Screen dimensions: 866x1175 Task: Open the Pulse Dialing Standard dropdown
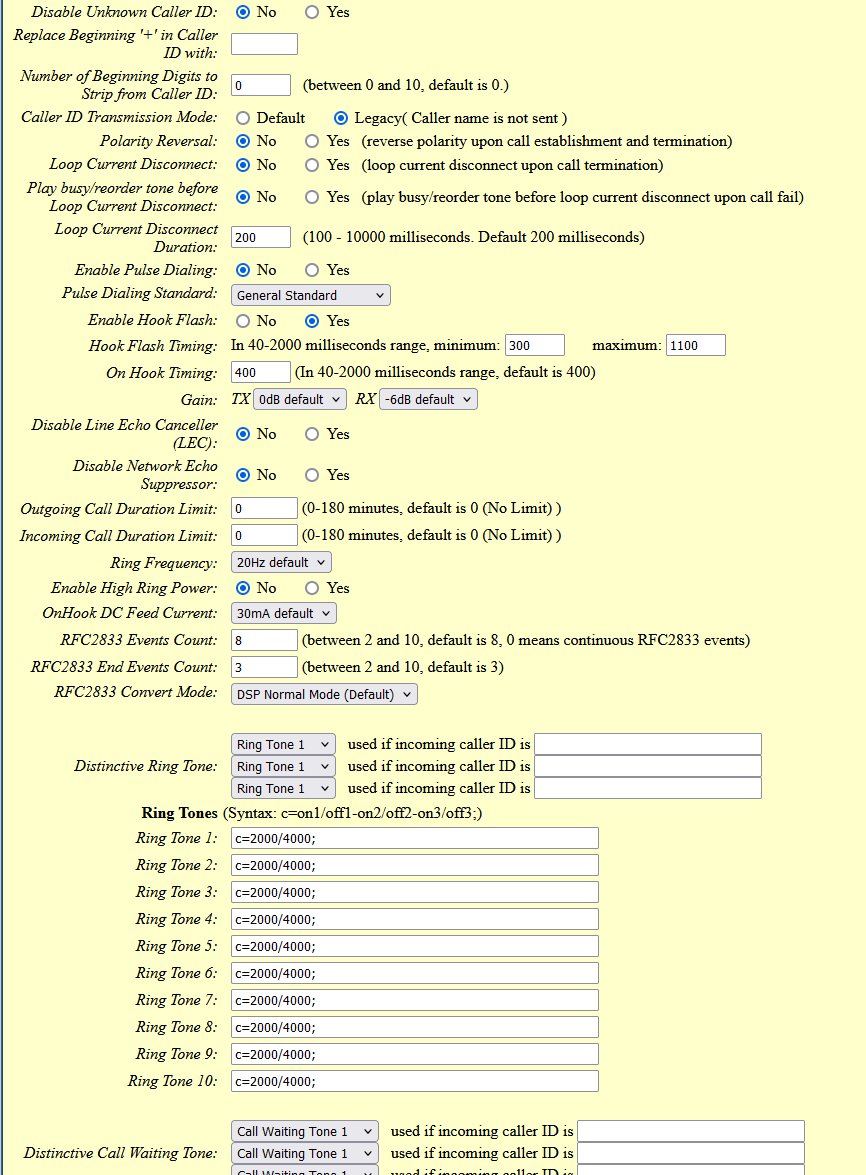pos(311,295)
